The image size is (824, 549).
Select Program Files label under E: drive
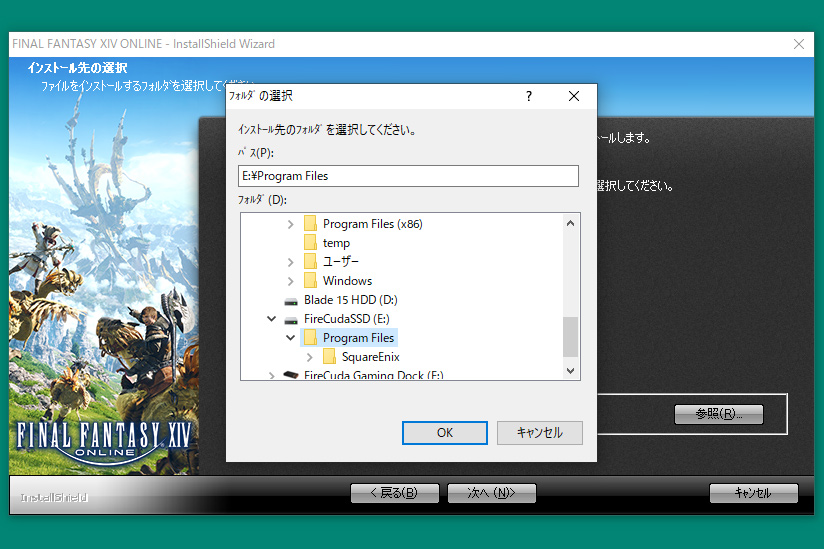pyautogui.click(x=358, y=337)
